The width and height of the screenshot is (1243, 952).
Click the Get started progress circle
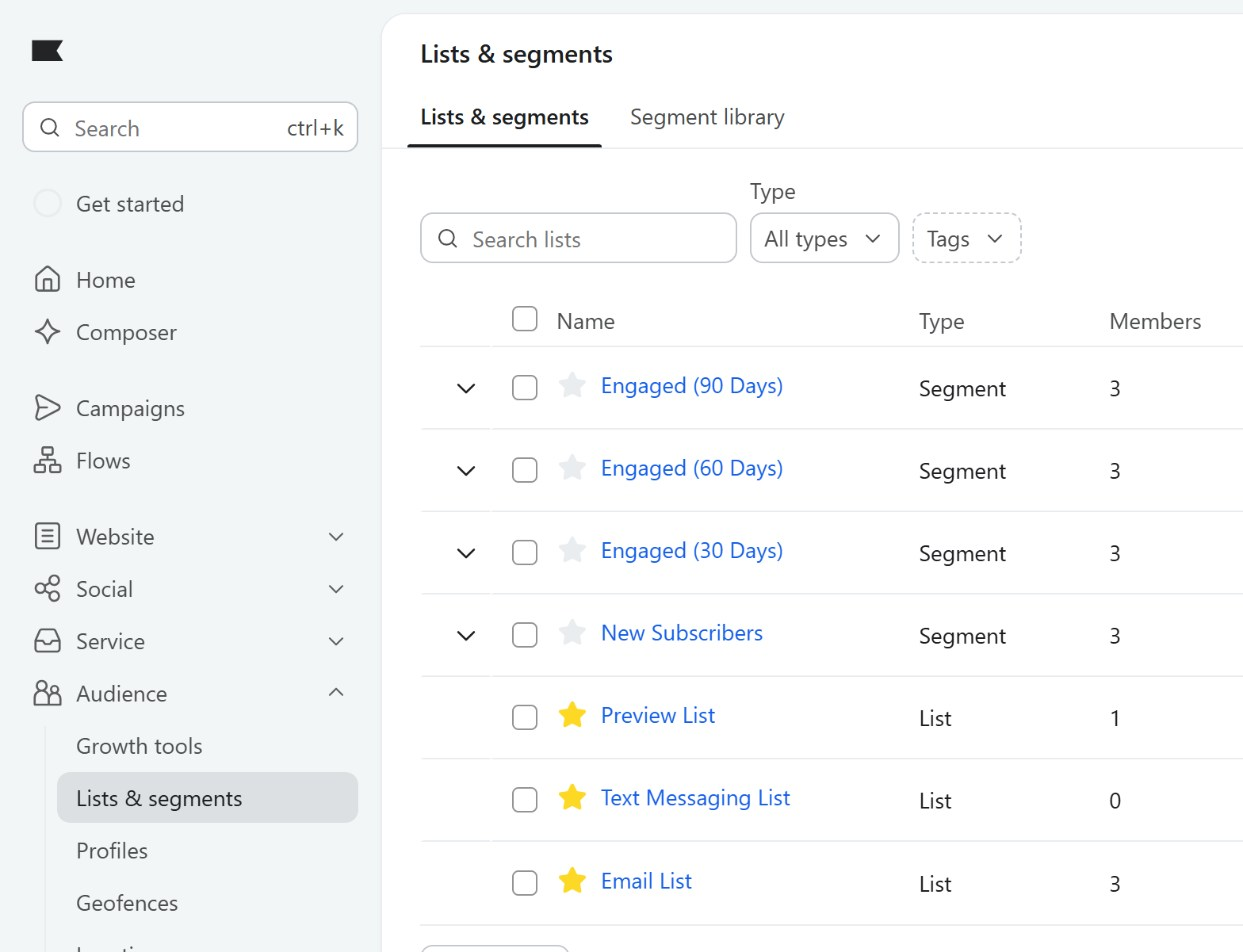tap(47, 204)
